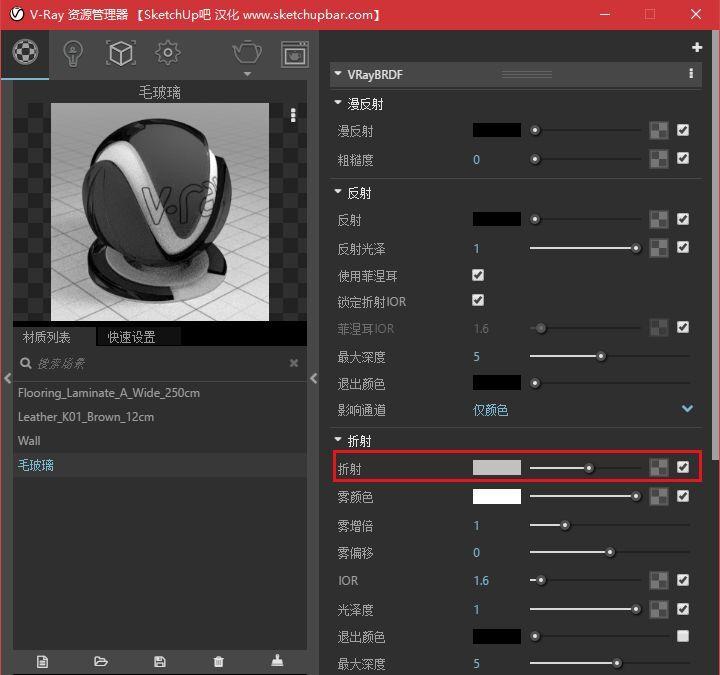Create new material file icon
The height and width of the screenshot is (675, 720).
click(x=42, y=662)
